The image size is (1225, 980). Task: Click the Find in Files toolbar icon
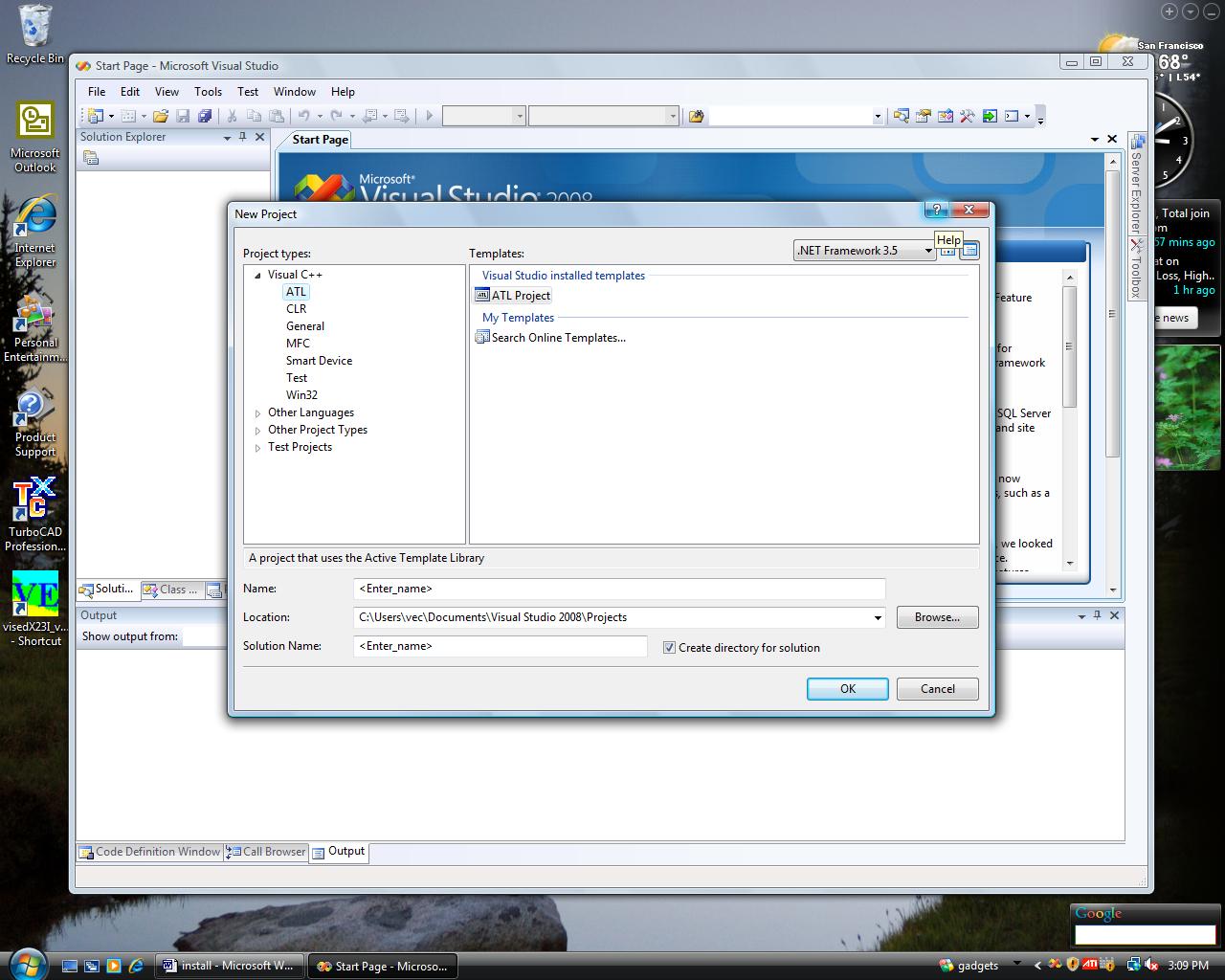tap(696, 116)
